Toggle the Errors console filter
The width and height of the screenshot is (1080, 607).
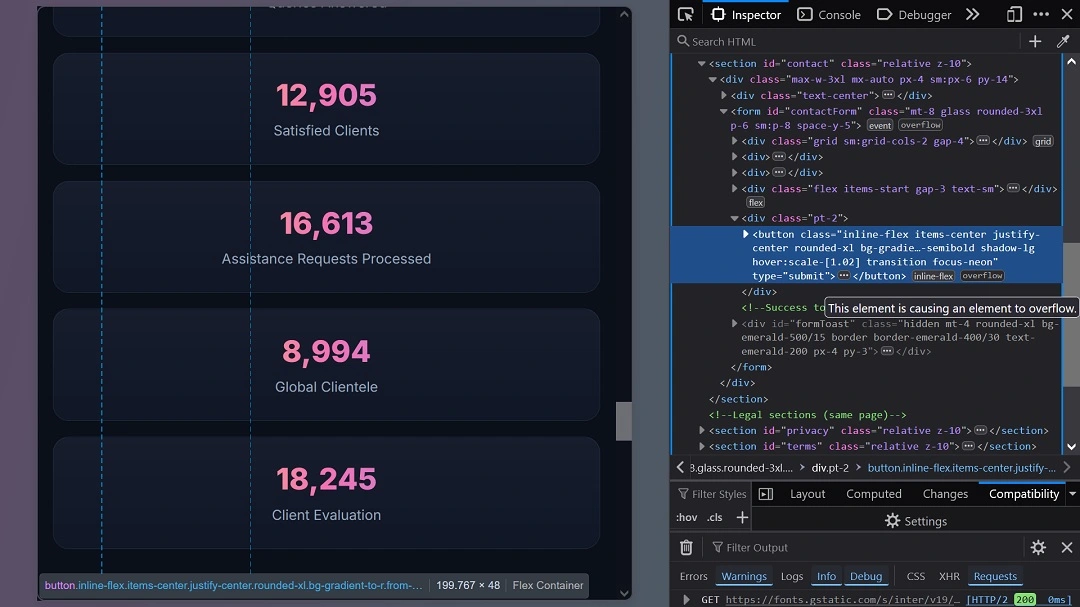tap(693, 577)
